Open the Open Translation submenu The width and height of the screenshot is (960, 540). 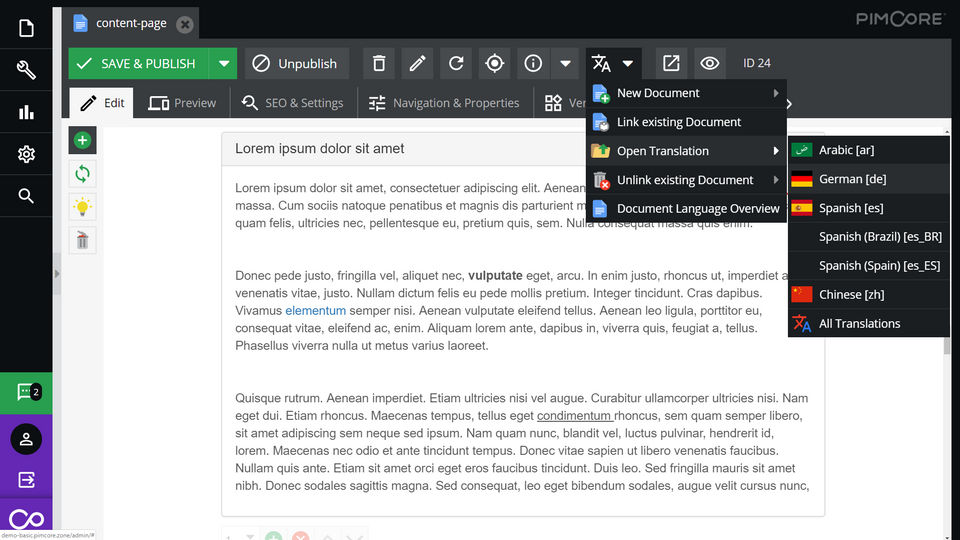[686, 151]
